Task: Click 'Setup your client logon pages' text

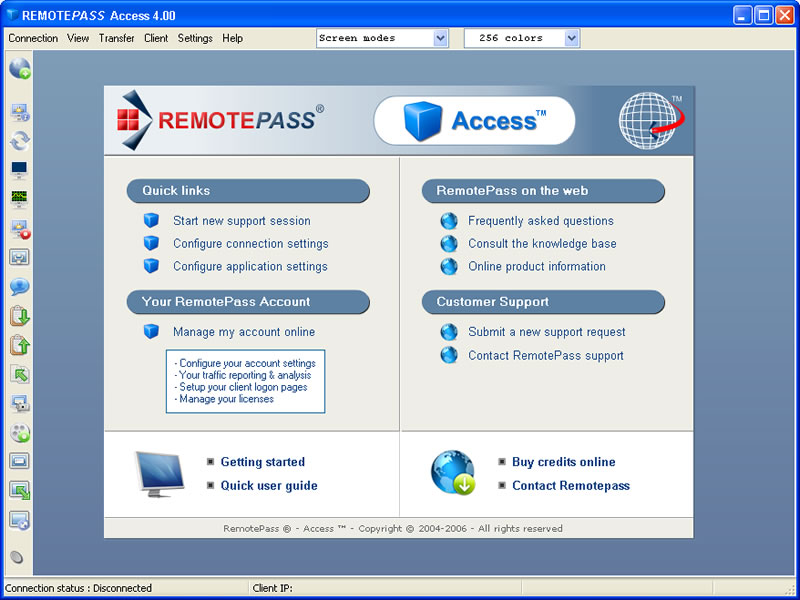Action: tap(241, 387)
